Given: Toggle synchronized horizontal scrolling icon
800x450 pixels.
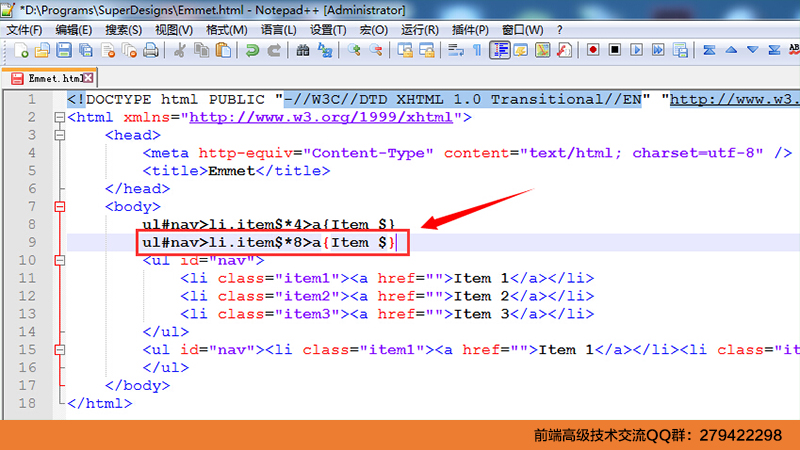Looking at the screenshot, I should coord(427,50).
